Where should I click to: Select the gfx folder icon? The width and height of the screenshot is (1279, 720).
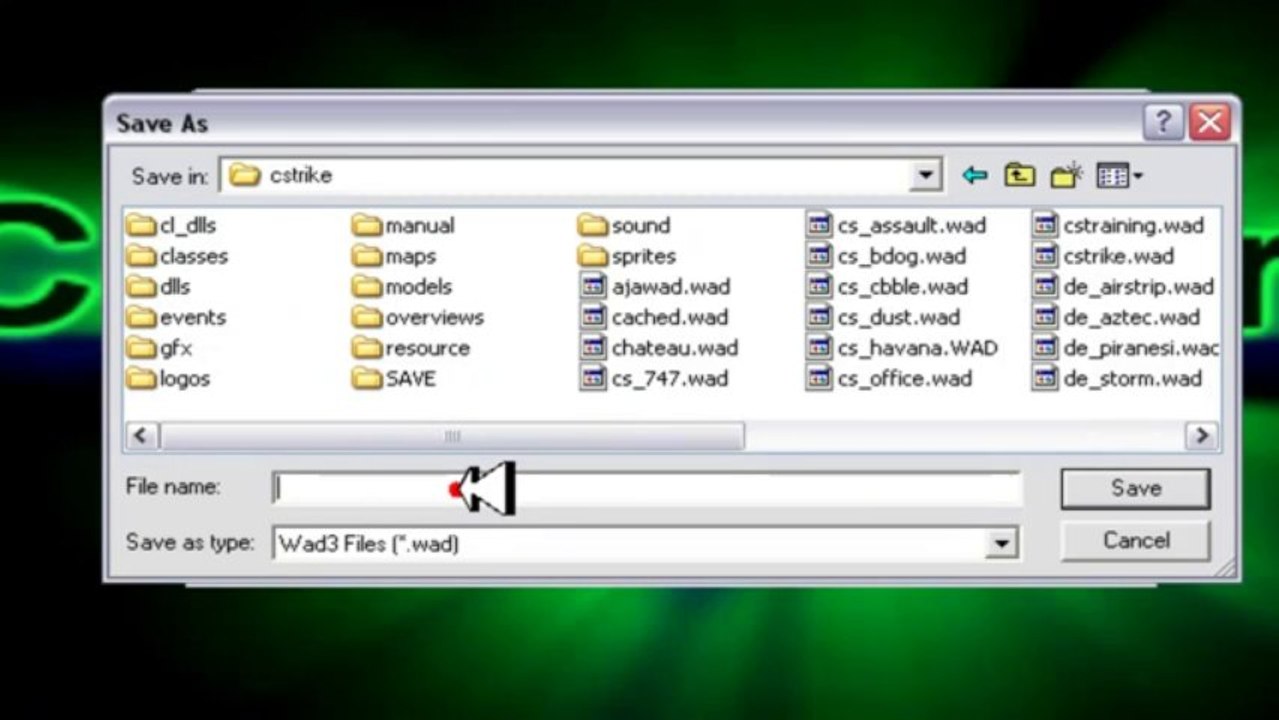[x=141, y=349]
